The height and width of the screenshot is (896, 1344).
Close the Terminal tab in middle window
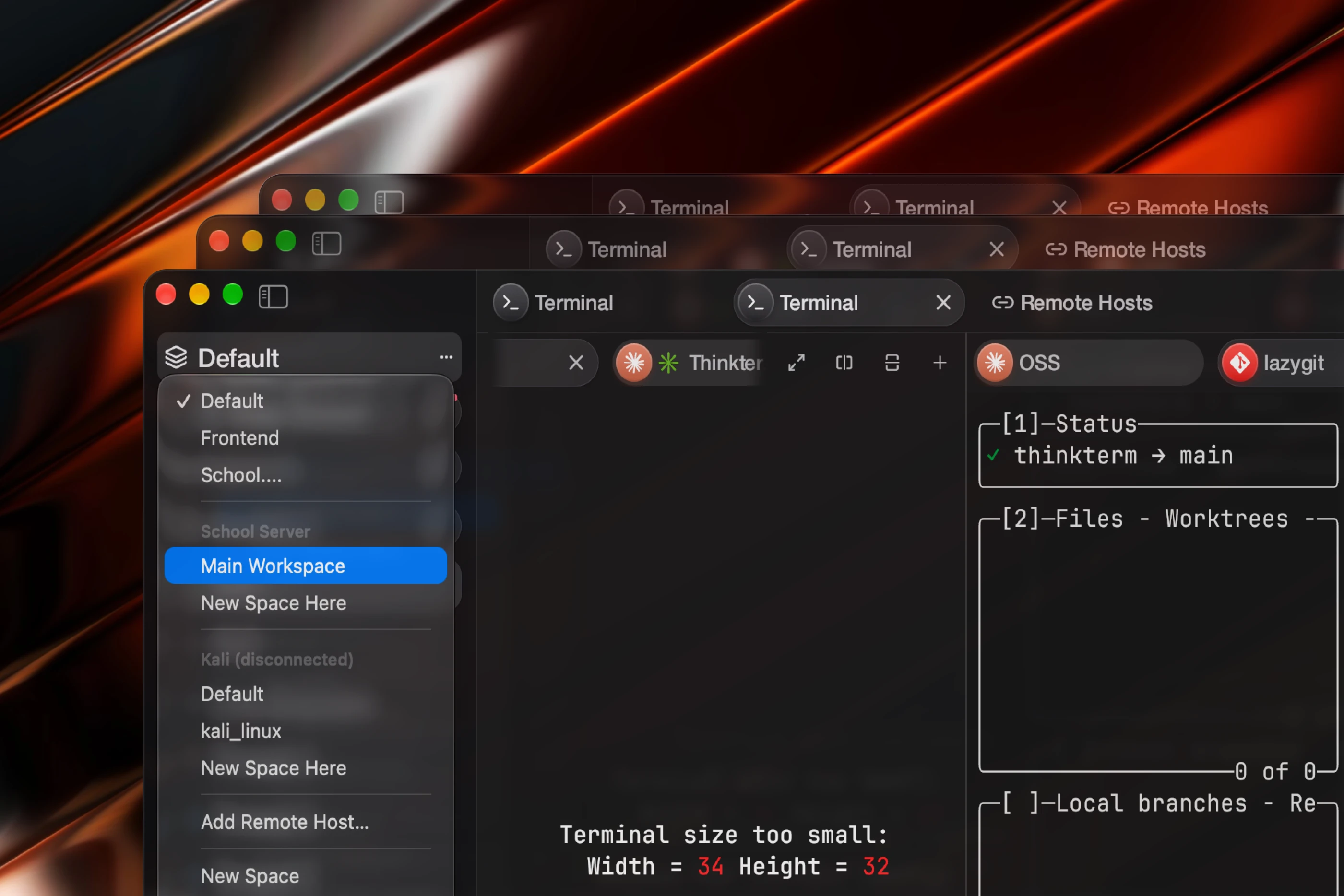(997, 249)
